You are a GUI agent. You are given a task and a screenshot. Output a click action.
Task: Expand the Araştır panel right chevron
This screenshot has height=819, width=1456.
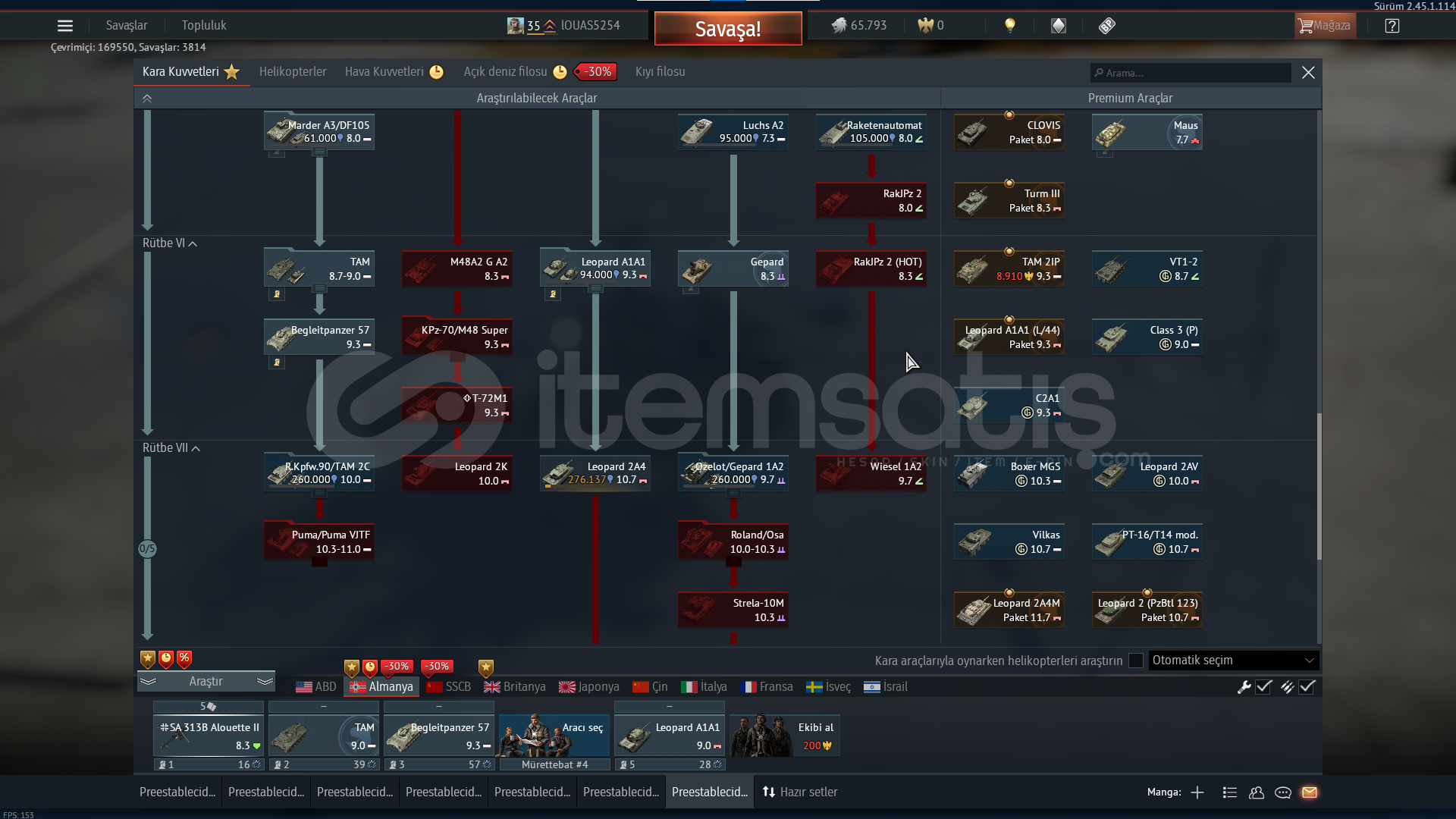[265, 682]
